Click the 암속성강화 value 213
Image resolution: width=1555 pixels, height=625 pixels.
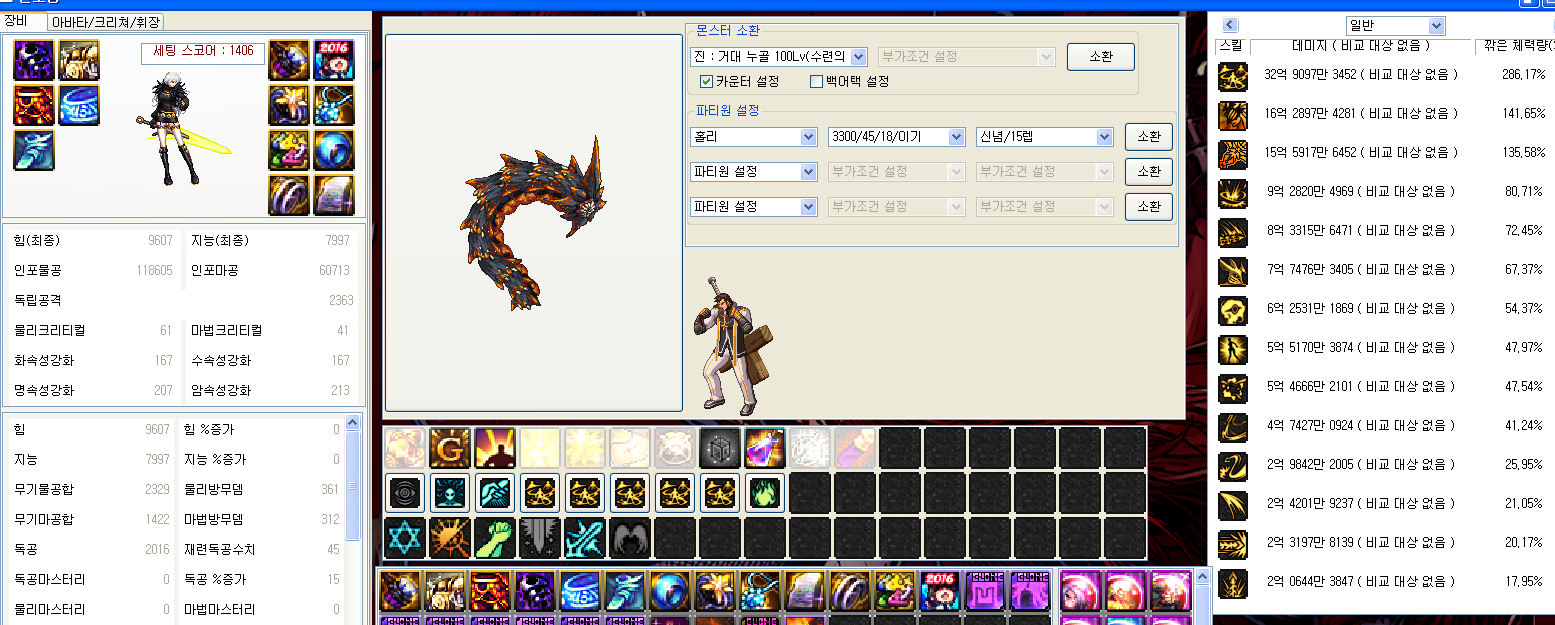[340, 391]
